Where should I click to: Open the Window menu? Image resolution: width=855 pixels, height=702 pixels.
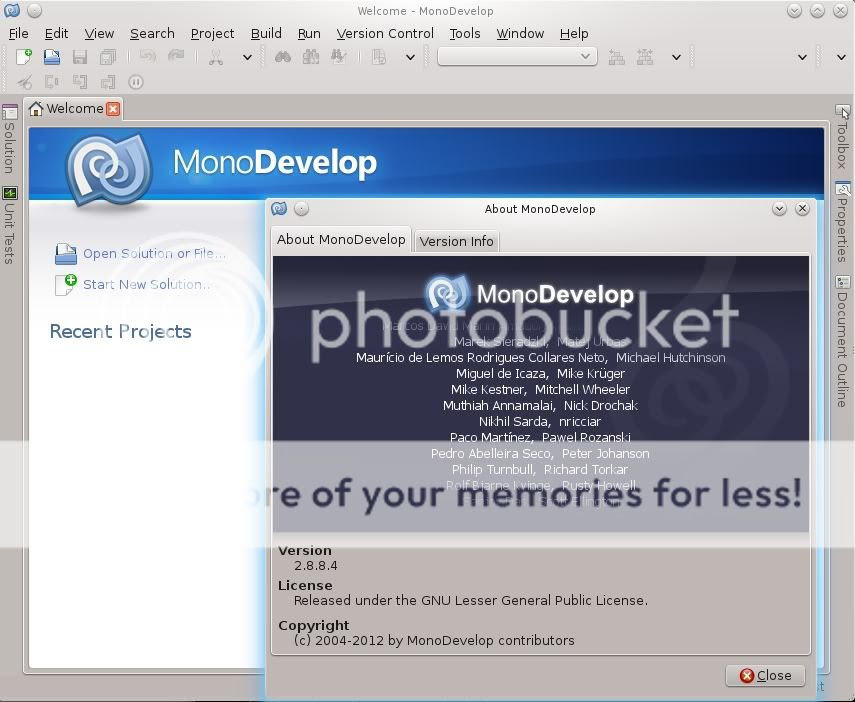click(520, 33)
